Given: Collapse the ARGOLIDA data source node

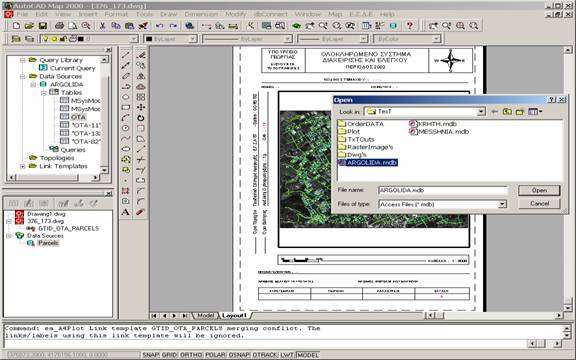Looking at the screenshot, I should pyautogui.click(x=33, y=84).
